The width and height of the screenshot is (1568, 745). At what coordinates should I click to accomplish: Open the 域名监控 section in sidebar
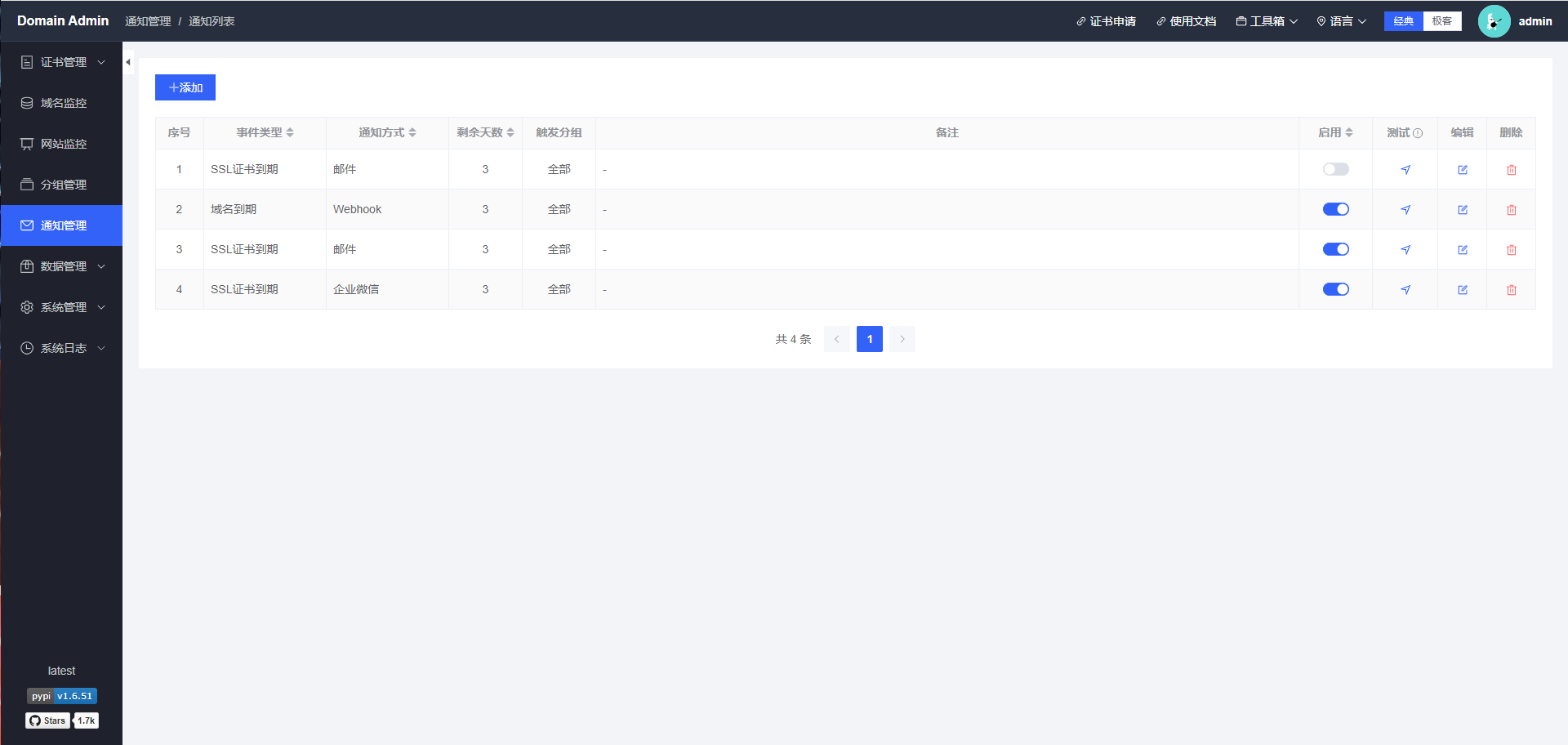coord(61,103)
